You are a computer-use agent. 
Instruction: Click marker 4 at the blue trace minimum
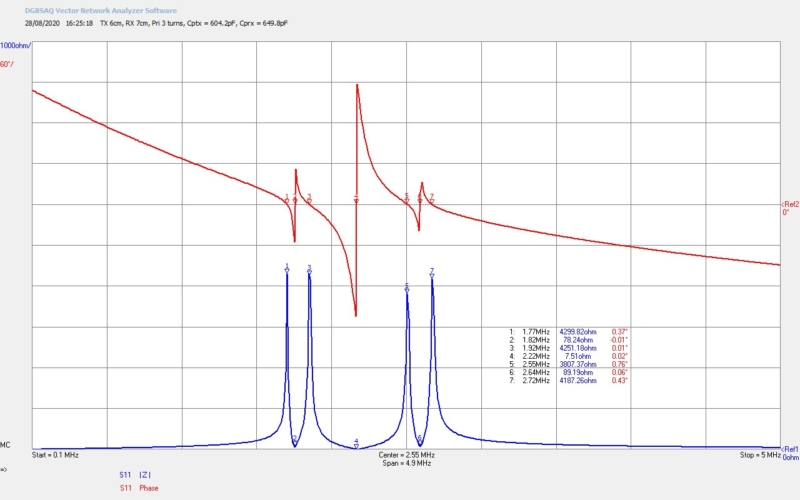point(356,442)
